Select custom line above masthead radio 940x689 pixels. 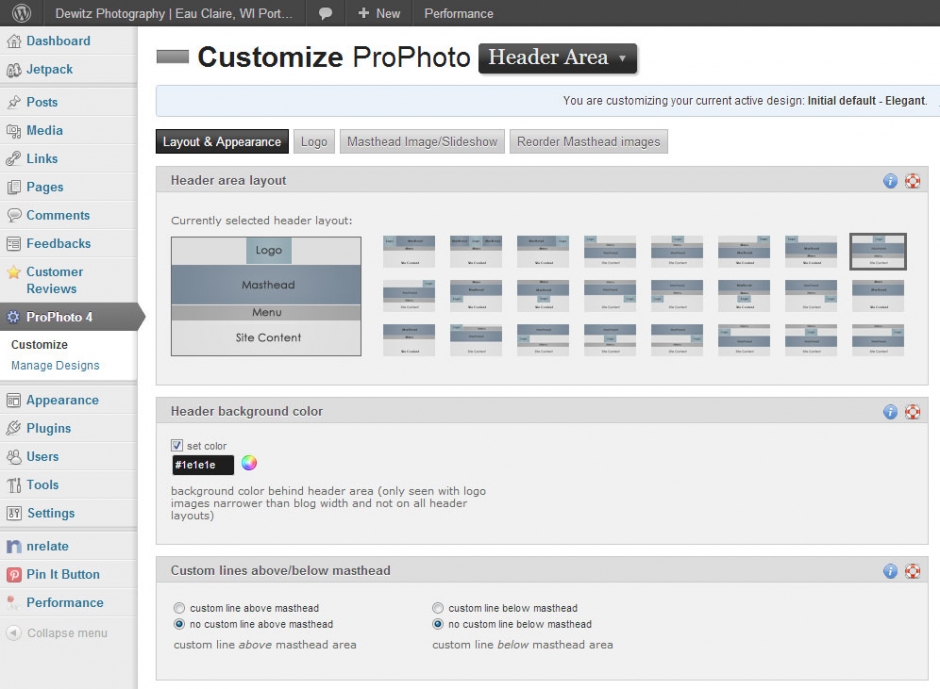[x=179, y=607]
